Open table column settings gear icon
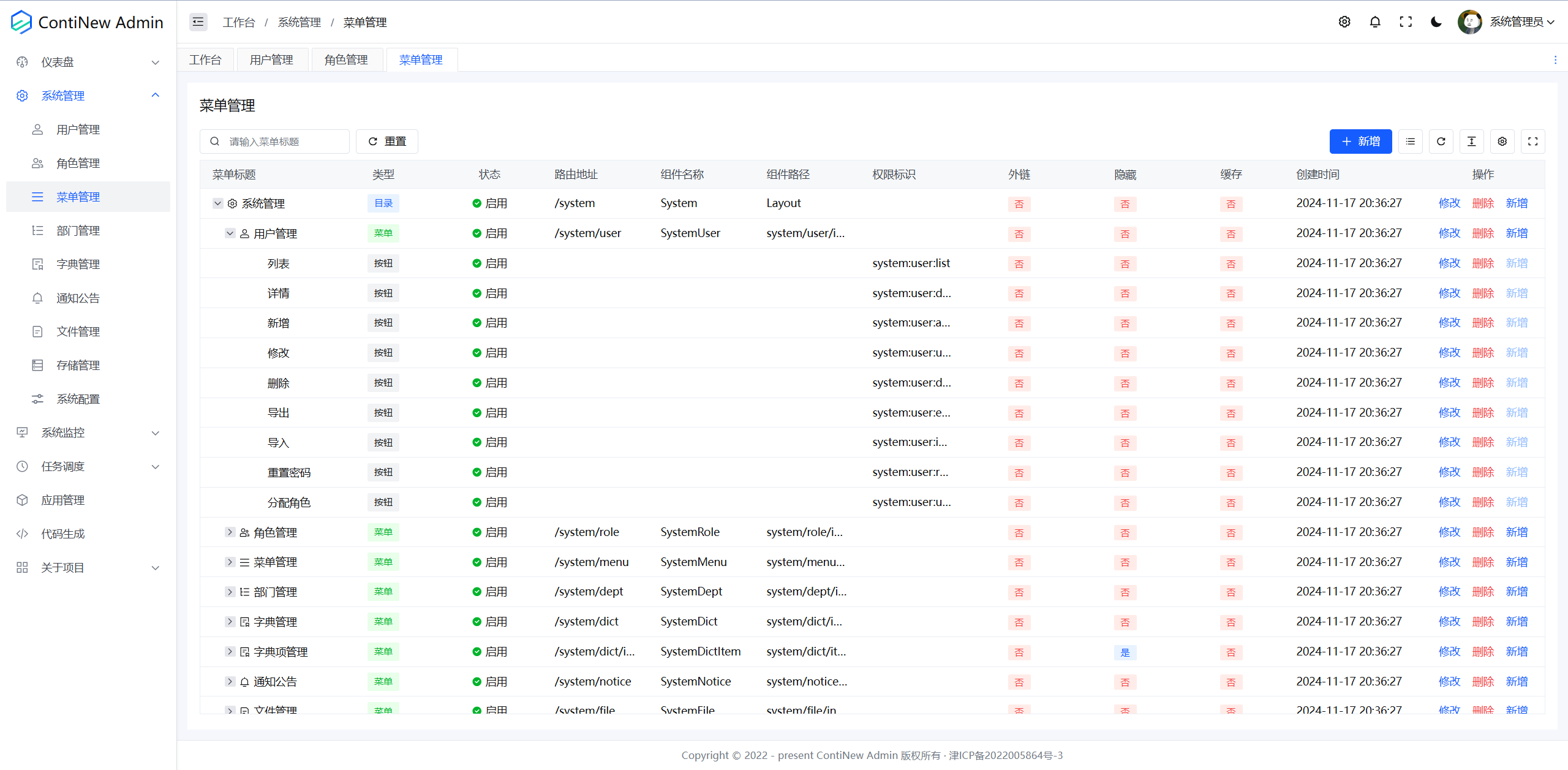Screen dimensions: 1568x770 tap(1502, 142)
